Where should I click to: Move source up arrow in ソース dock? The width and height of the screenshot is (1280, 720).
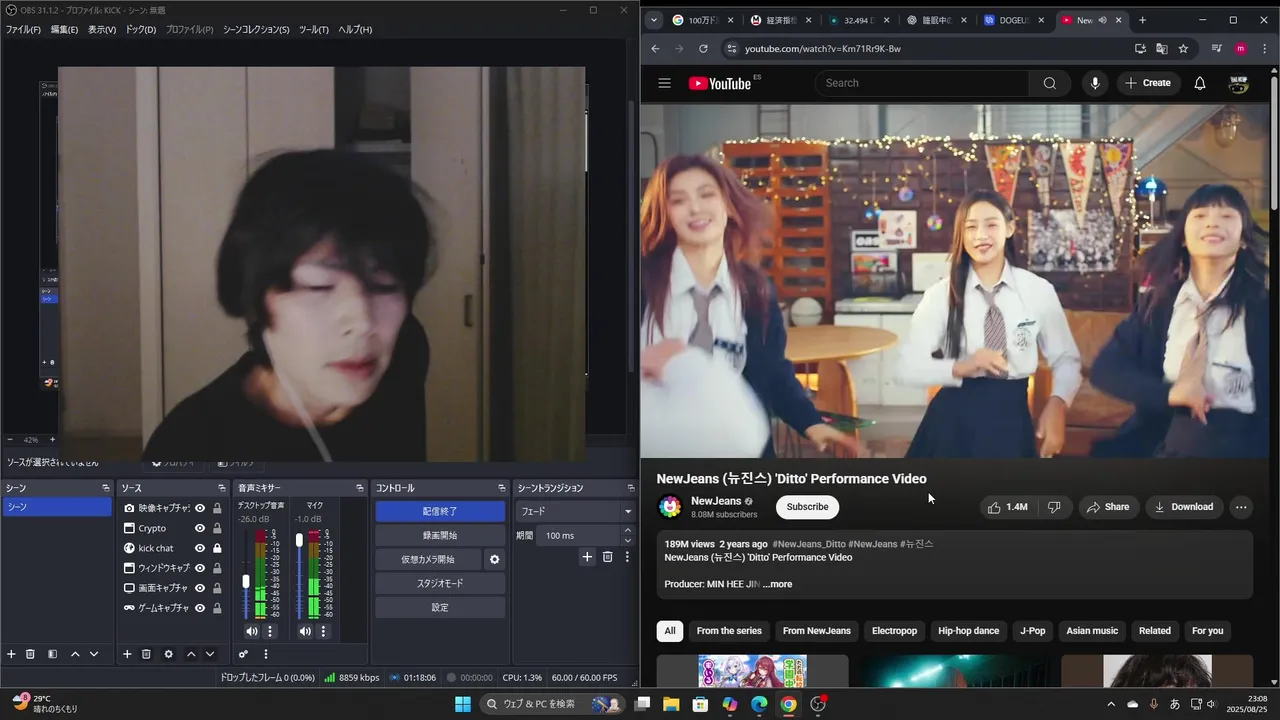pyautogui.click(x=191, y=654)
